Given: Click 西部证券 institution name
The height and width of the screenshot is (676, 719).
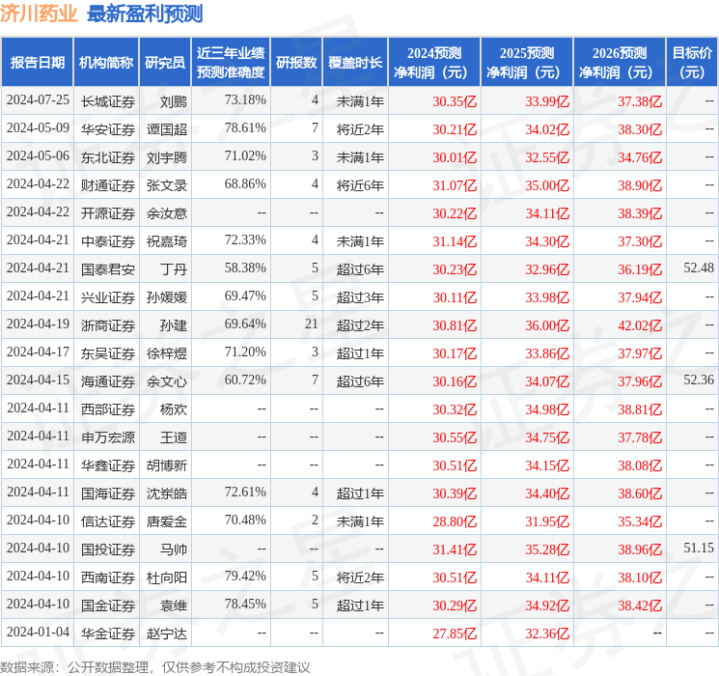Looking at the screenshot, I should point(108,410).
